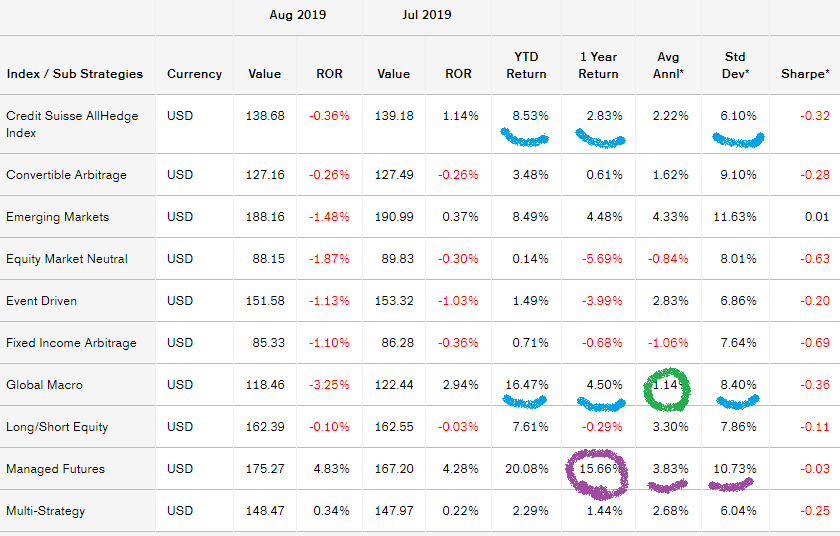This screenshot has width=840, height=536.
Task: Select the -0.29% 1 Year Return cell
Action: [602, 427]
